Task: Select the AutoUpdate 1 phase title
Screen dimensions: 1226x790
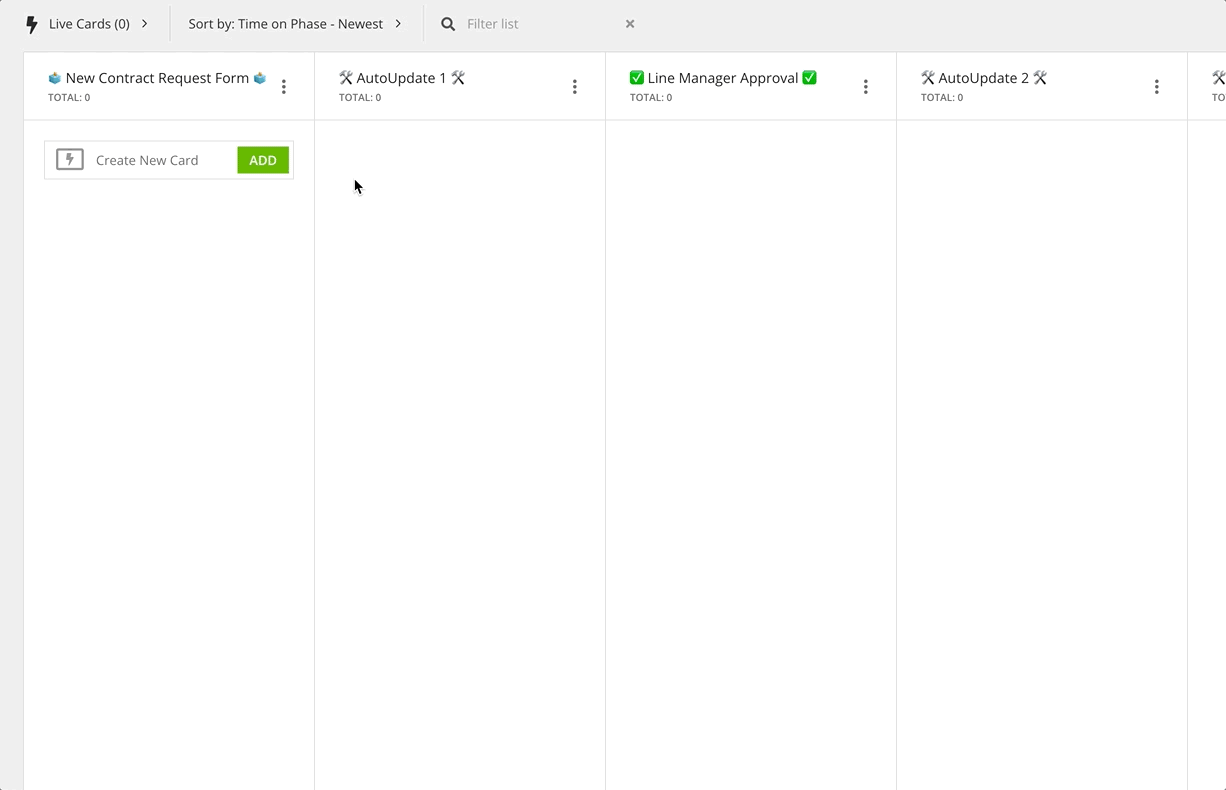Action: [x=402, y=78]
